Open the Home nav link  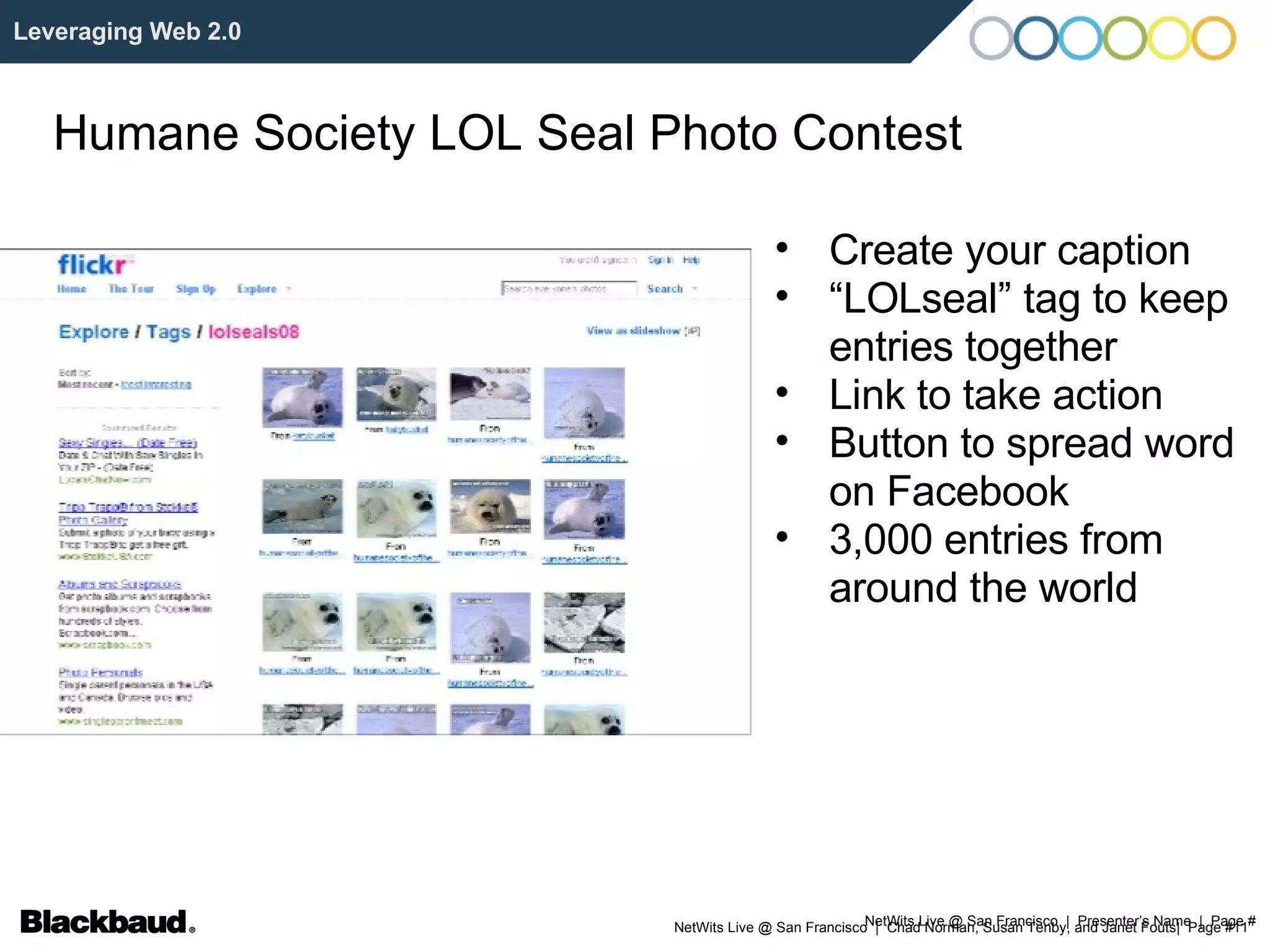[72, 289]
